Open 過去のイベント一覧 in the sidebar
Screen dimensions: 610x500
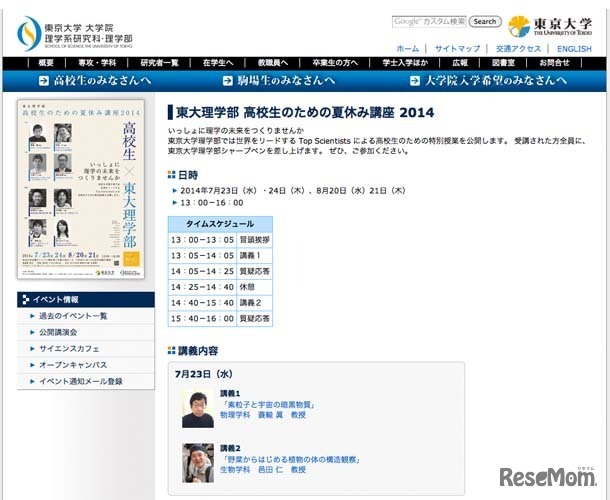coord(73,316)
